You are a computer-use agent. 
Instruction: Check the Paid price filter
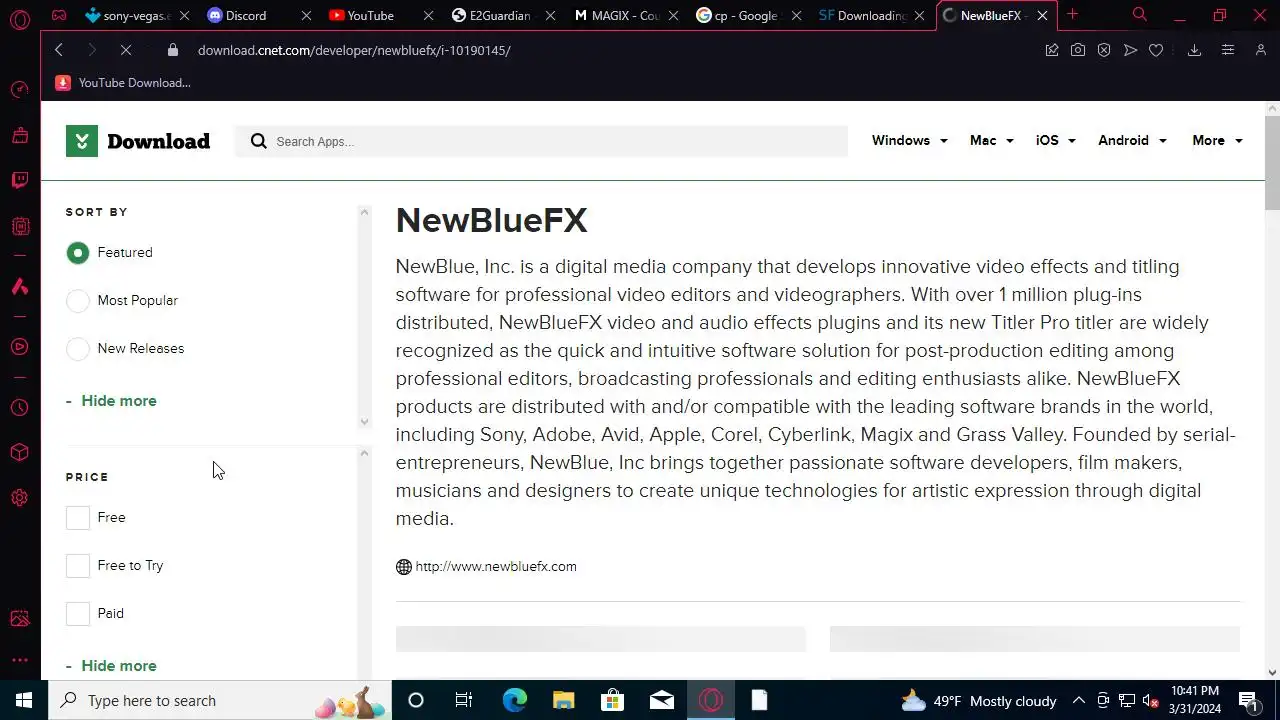click(x=78, y=614)
